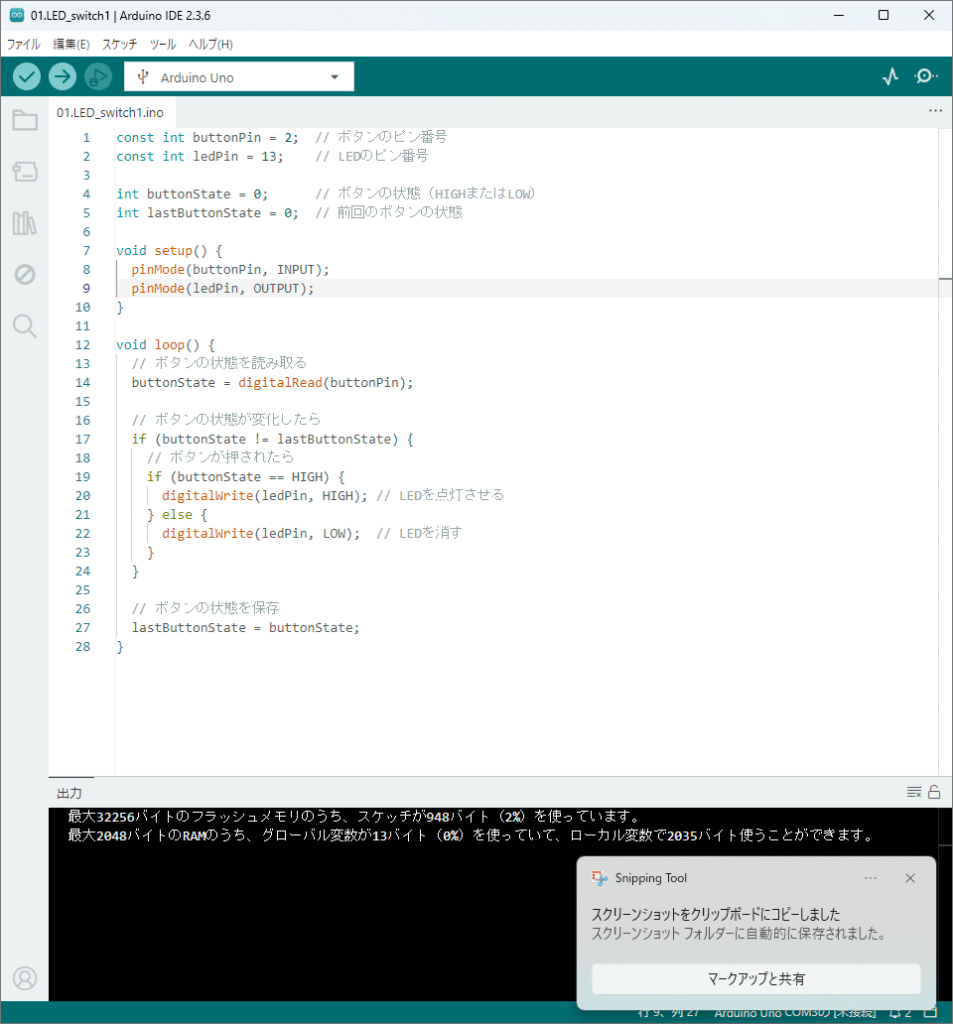This screenshot has width=953, height=1024.
Task: Start the debugger with the play-bug icon
Action: (98, 77)
